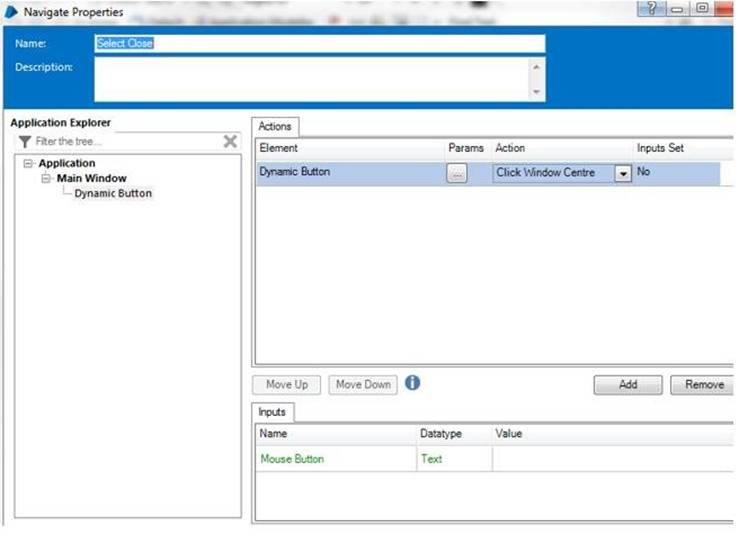Click the Add button

pos(627,384)
